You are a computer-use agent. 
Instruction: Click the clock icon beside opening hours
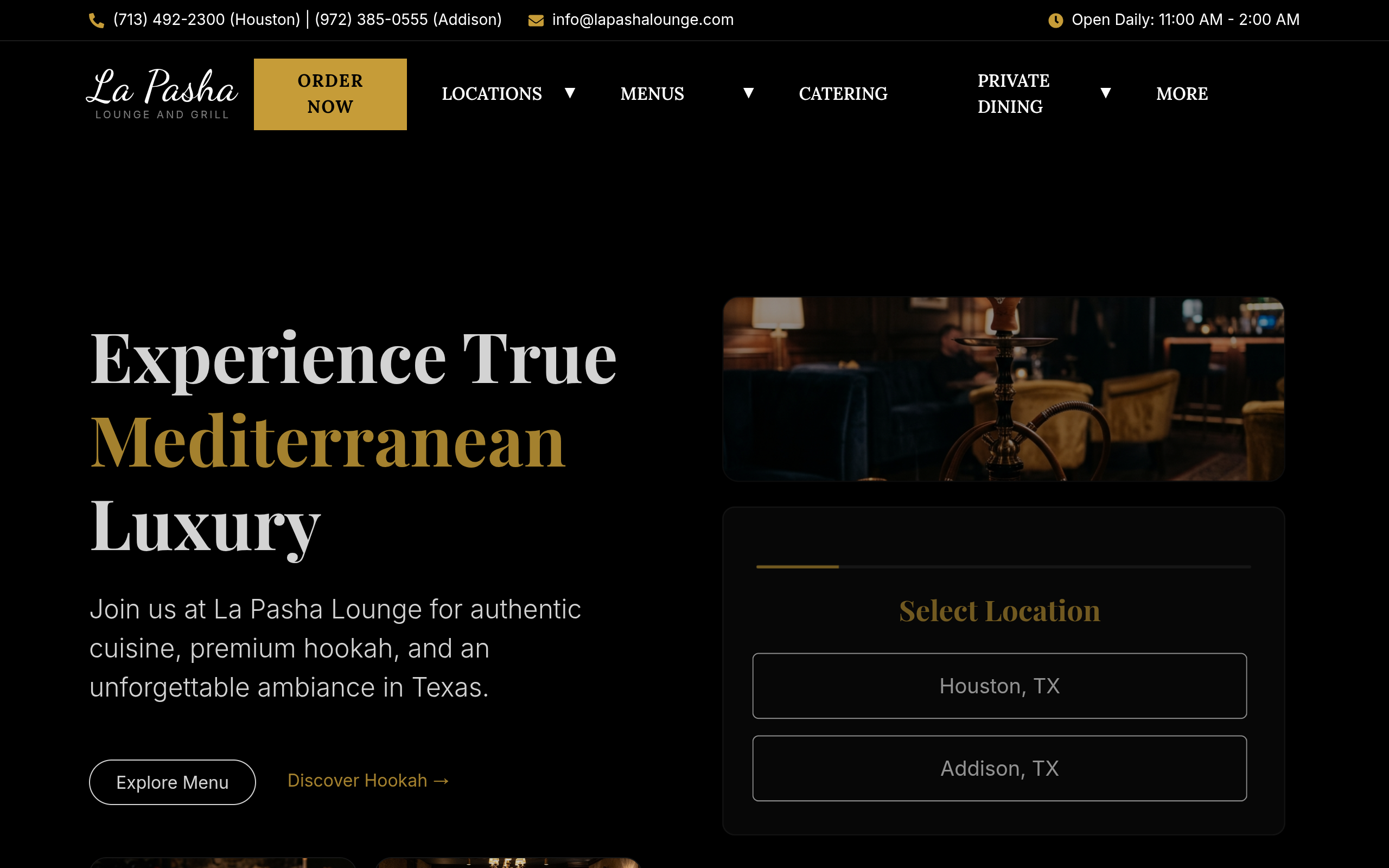(1055, 21)
